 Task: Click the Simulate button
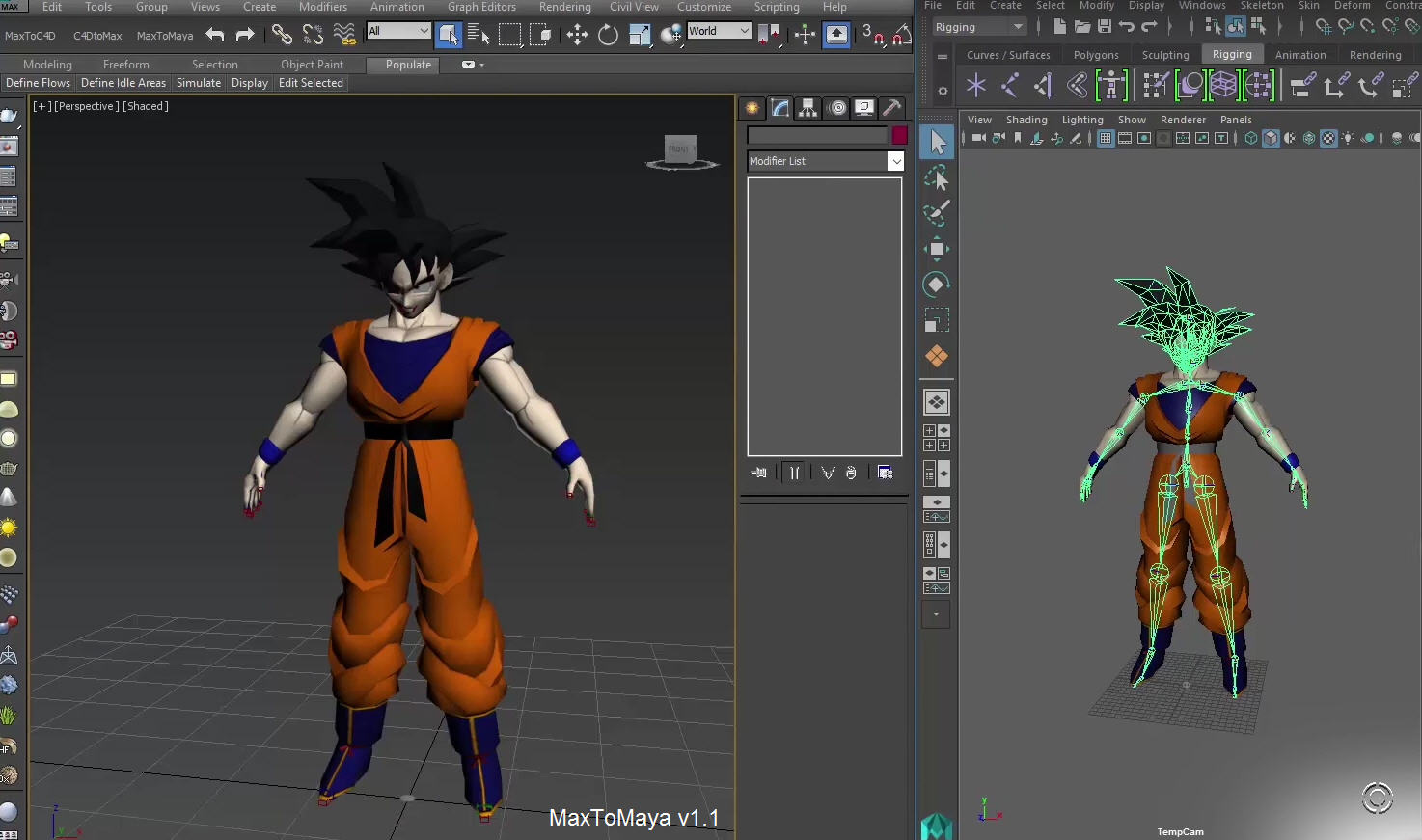click(x=199, y=83)
